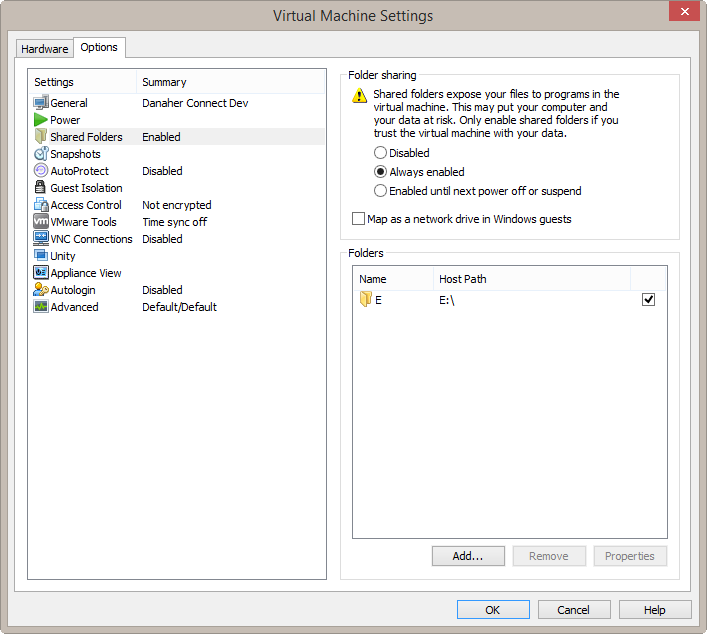Click the 'Danaher Connect Dev' summary text

click(x=195, y=103)
